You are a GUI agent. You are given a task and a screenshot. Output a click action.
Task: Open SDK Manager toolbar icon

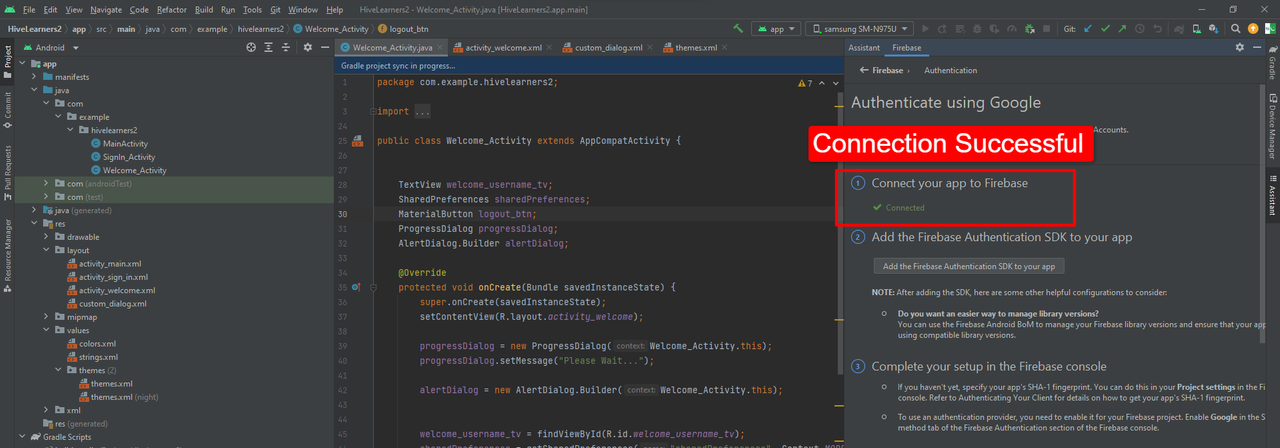pyautogui.click(x=1214, y=29)
